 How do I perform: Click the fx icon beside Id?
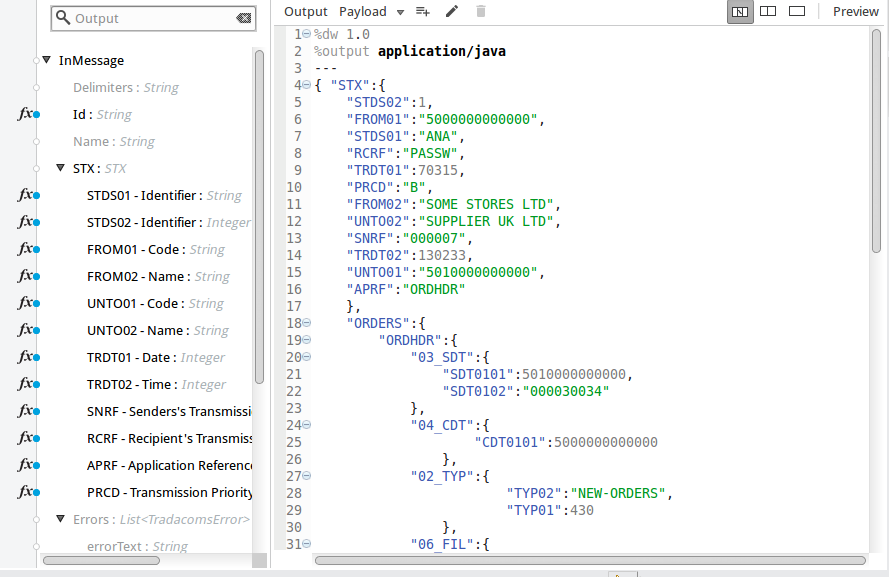pyautogui.click(x=27, y=115)
